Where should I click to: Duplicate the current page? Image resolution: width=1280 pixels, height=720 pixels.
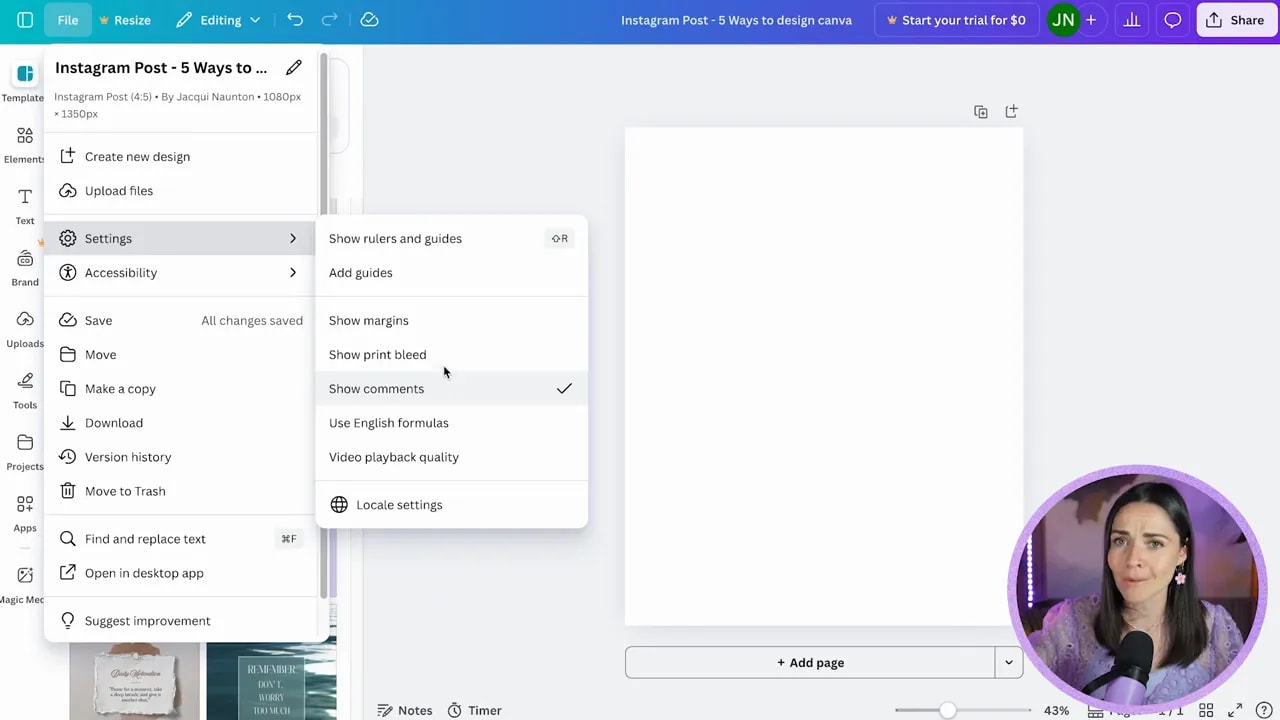tap(981, 111)
